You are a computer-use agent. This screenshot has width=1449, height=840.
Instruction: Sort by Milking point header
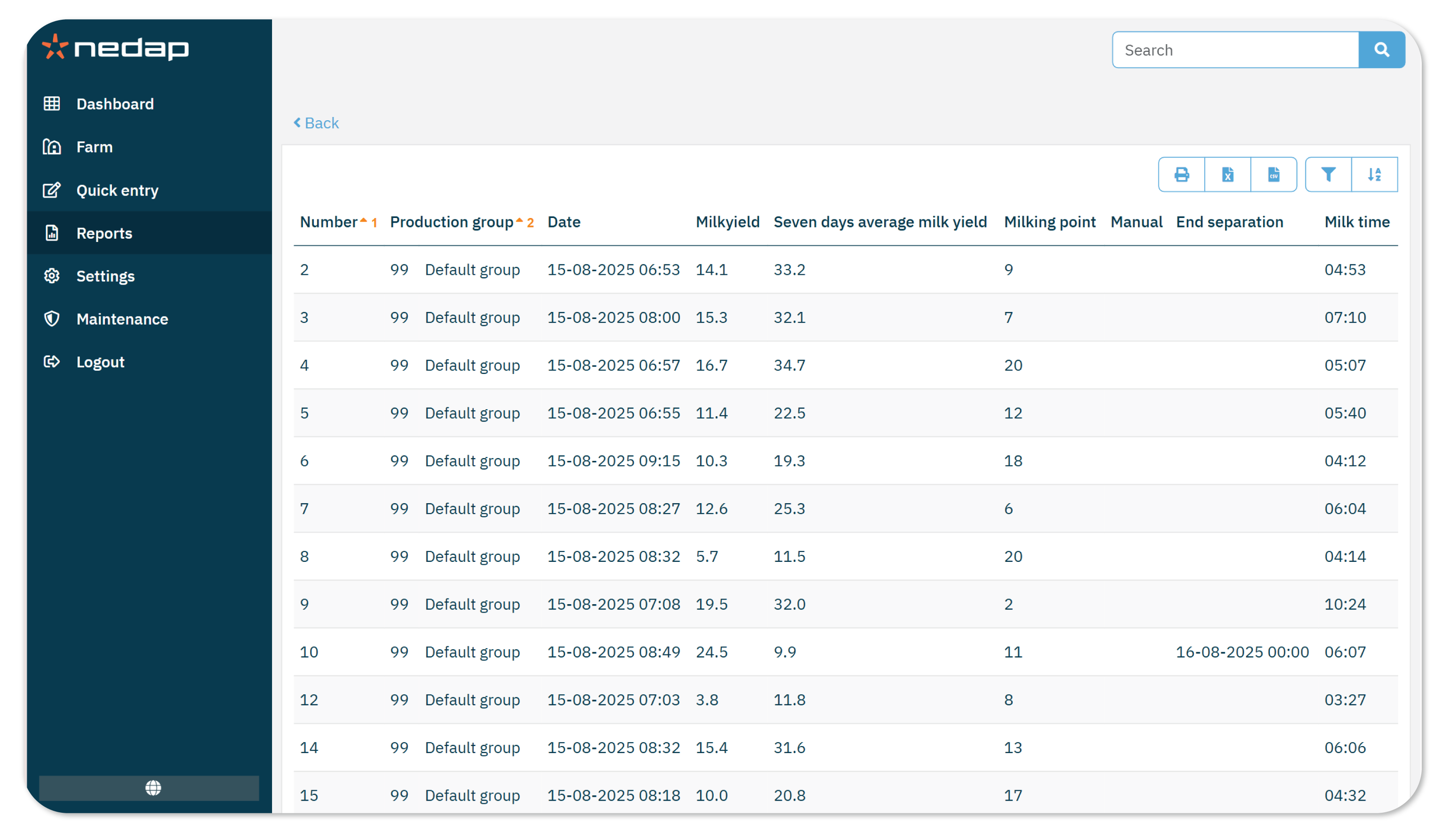tap(1049, 222)
